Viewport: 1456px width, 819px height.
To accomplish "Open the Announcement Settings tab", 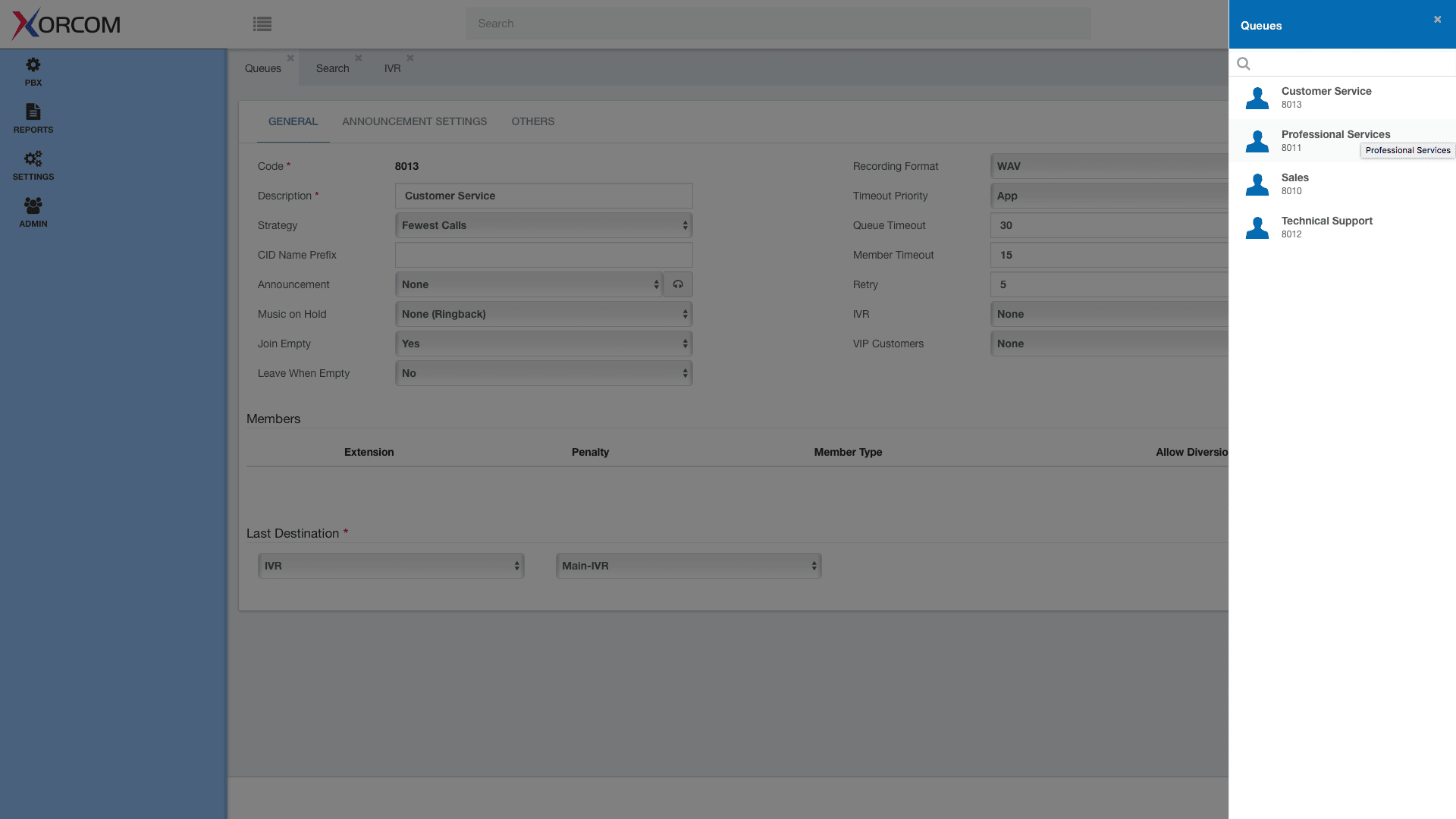I will click(415, 121).
